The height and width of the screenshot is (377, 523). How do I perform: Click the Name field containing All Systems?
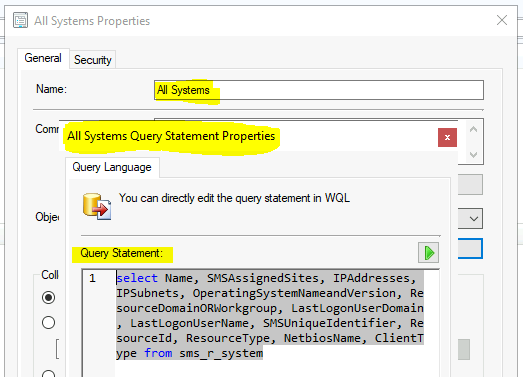click(319, 90)
